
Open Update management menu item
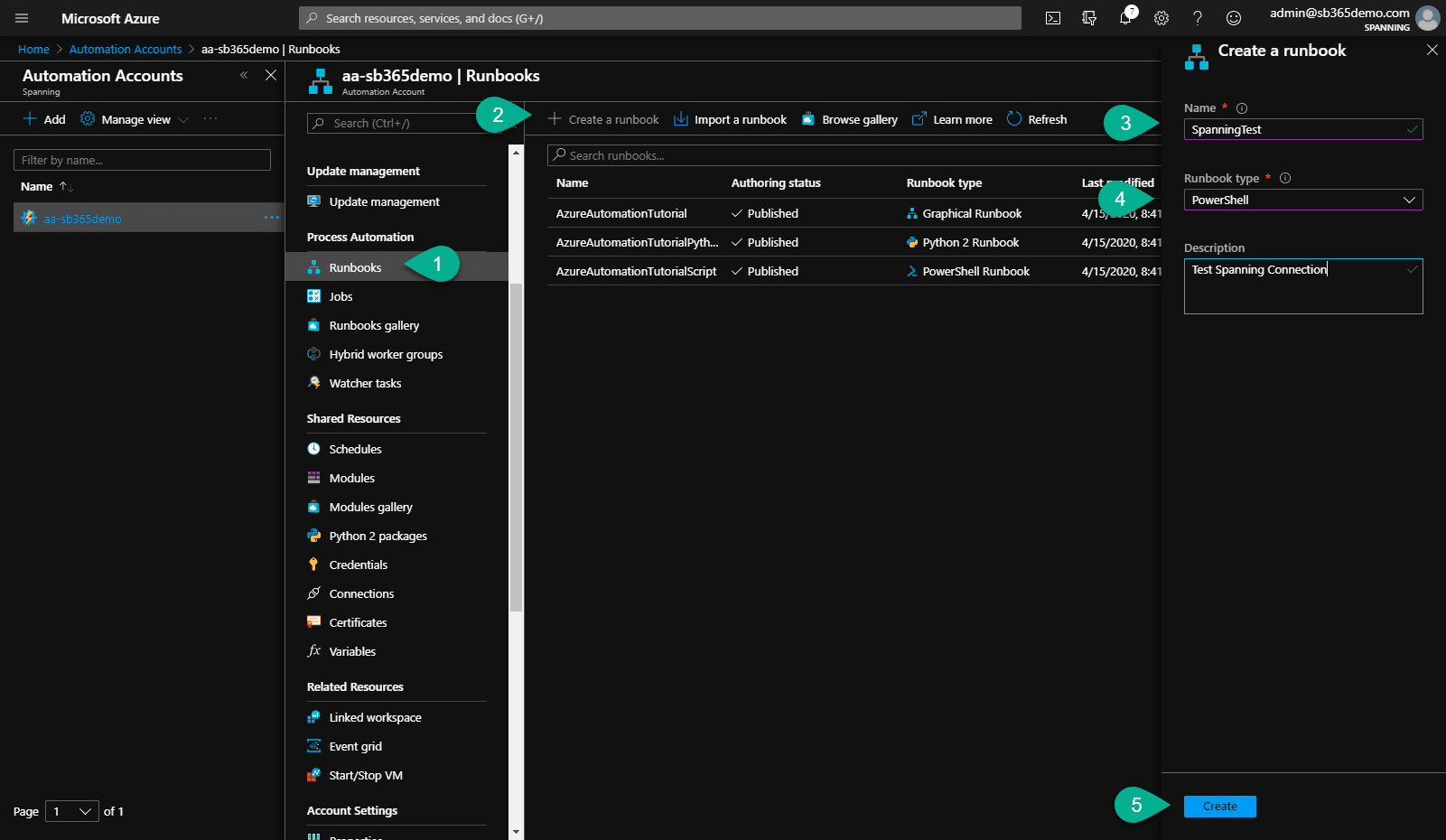point(384,201)
